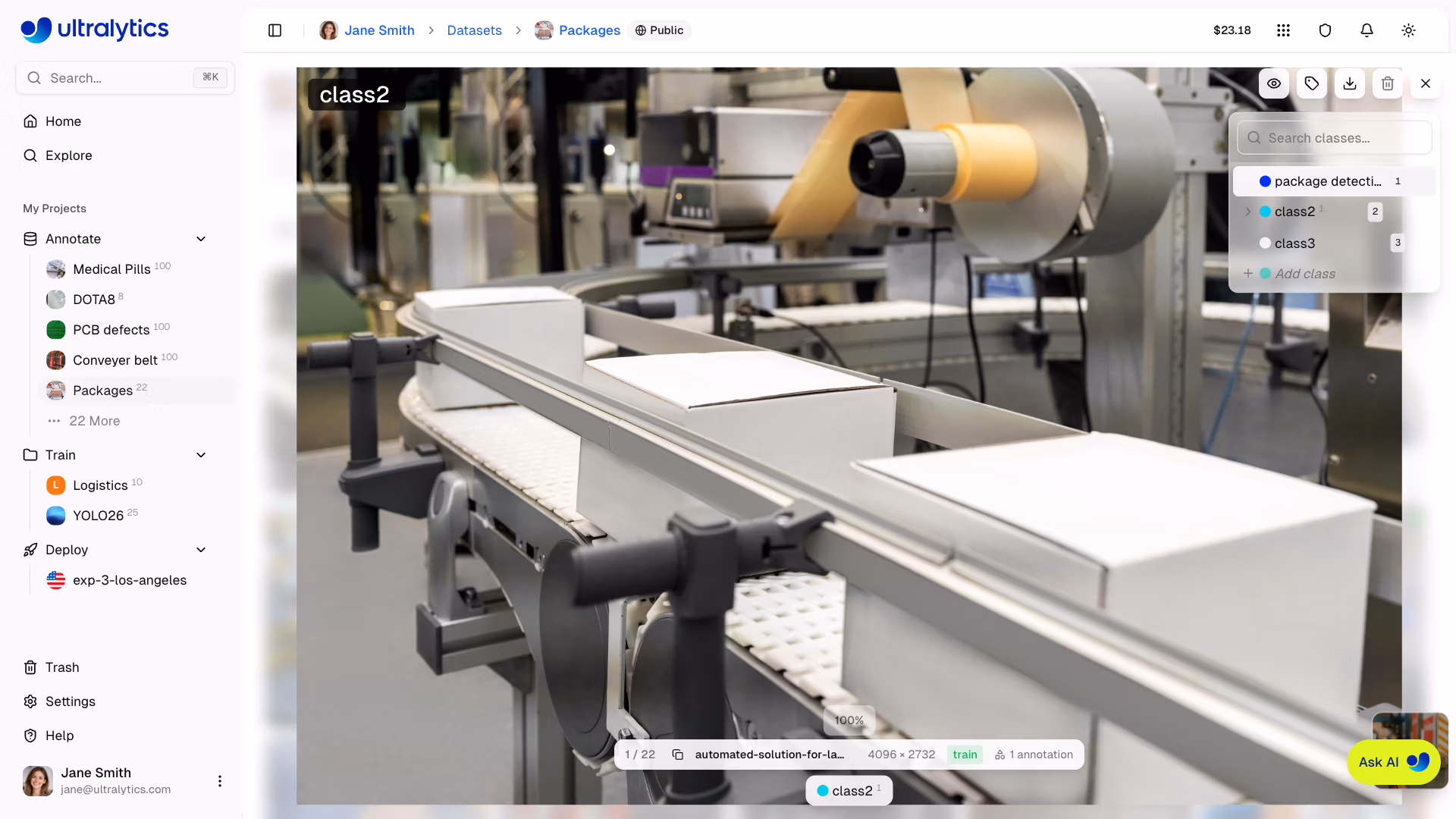
Task: Click the shield icon in top bar
Action: (x=1325, y=30)
